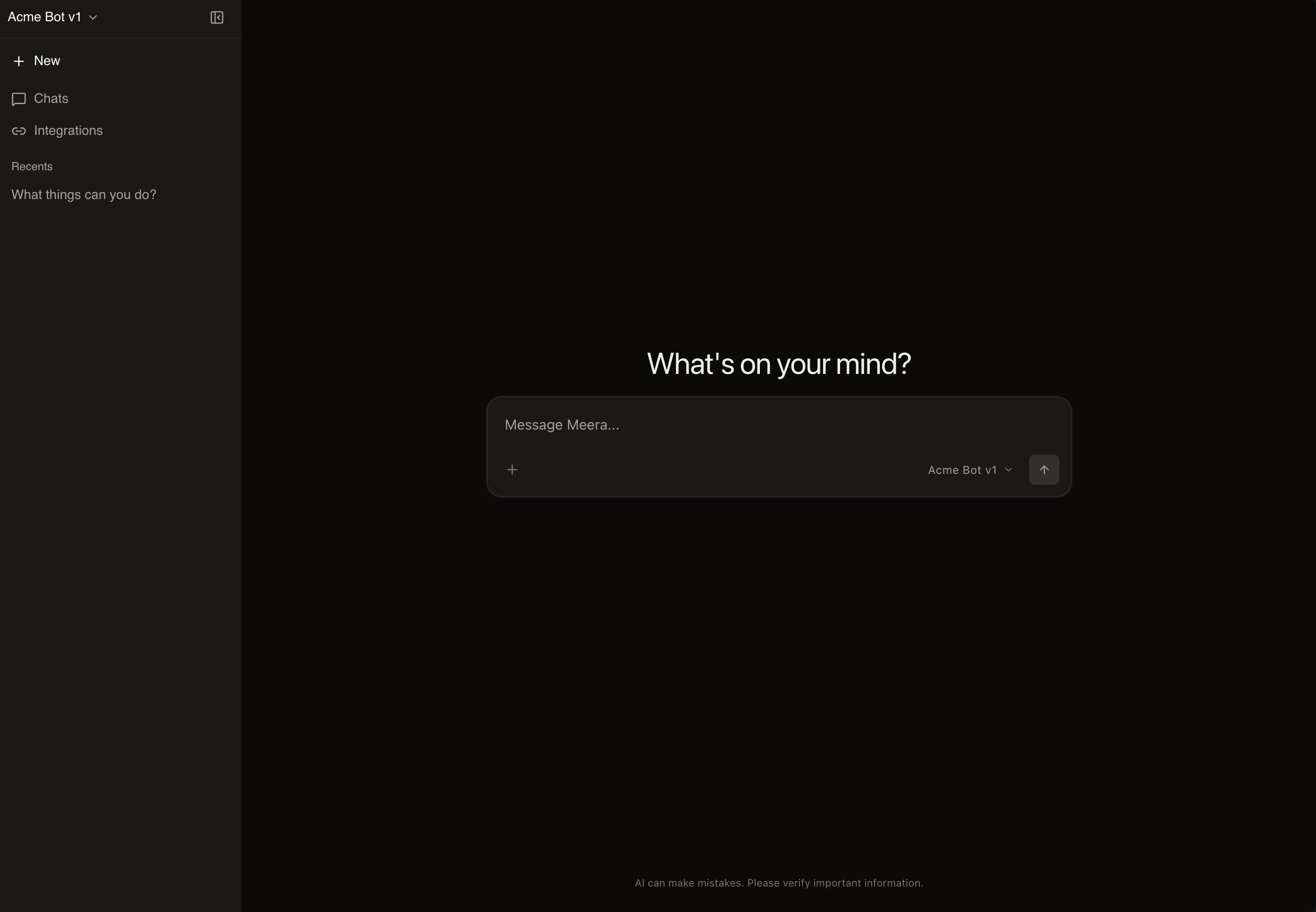Open the Acme Bot v1 menu in sidebar header
This screenshot has height=912, width=1316.
(52, 17)
